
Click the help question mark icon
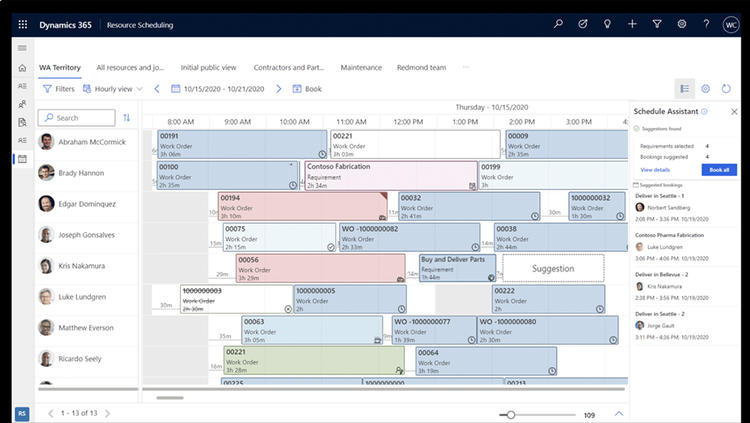[706, 23]
